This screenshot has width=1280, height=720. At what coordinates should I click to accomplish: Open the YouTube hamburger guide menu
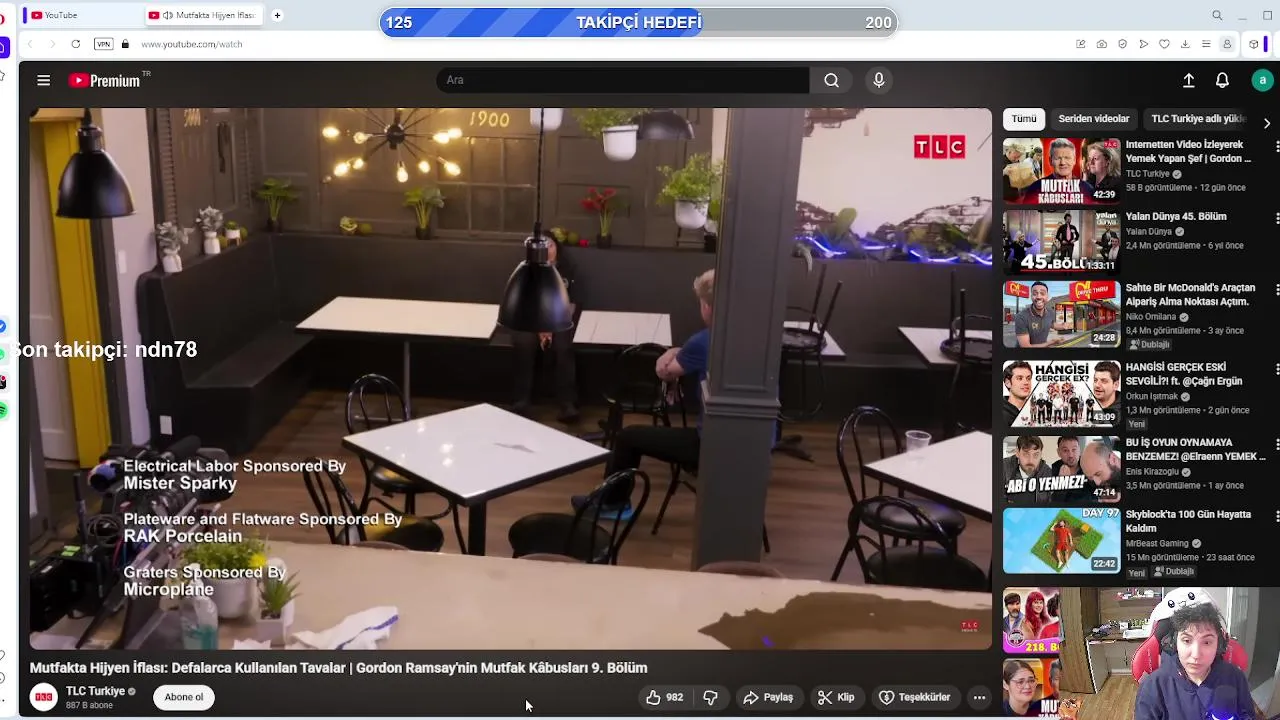43,80
